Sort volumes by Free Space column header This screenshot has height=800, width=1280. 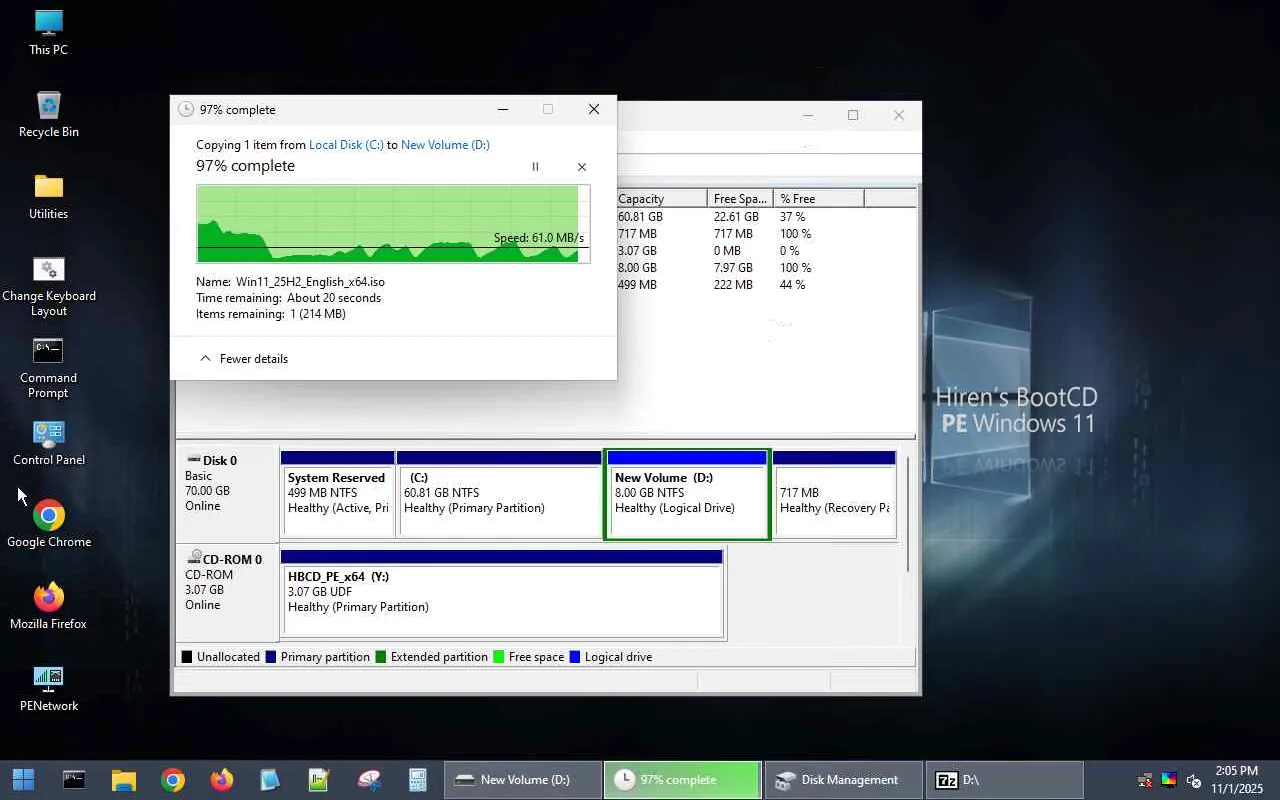(x=740, y=199)
